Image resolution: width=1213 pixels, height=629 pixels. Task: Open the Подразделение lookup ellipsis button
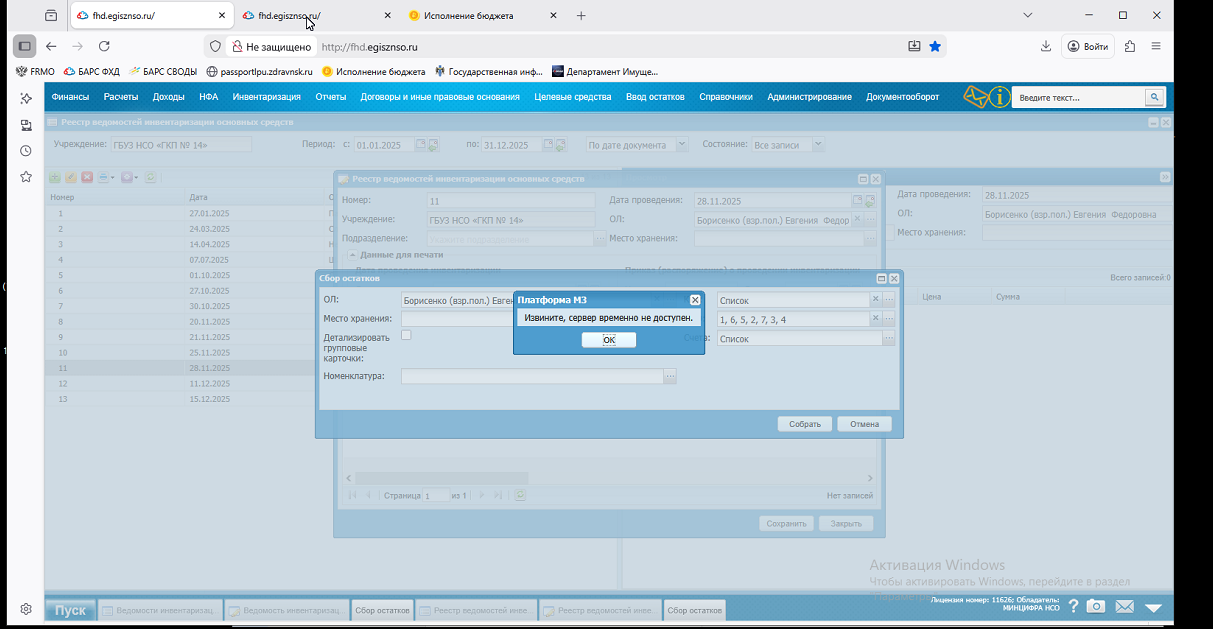tap(600, 239)
